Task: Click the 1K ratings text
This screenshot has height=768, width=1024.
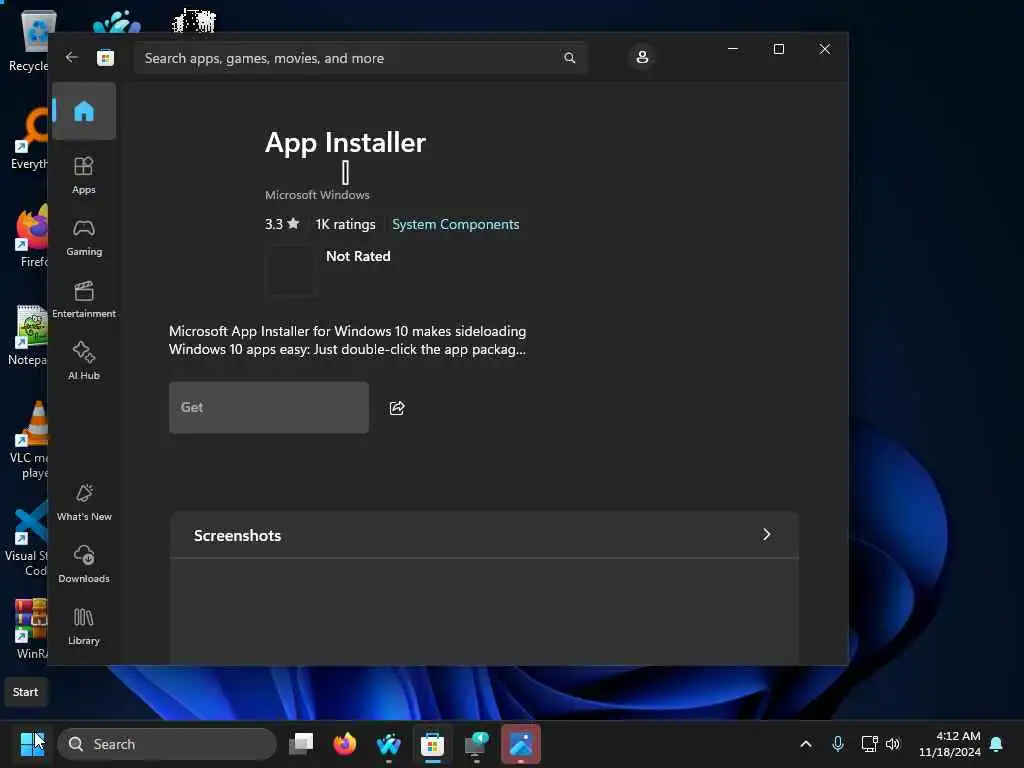Action: pos(345,224)
